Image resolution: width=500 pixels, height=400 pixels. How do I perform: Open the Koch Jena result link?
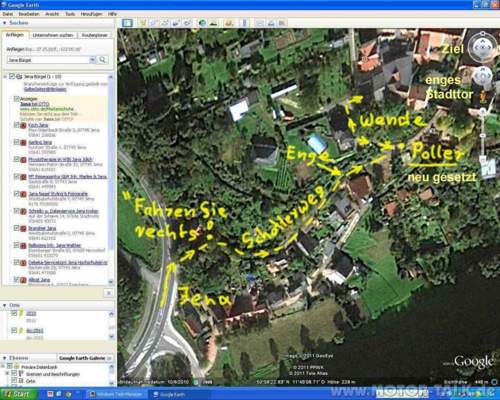click(38, 125)
